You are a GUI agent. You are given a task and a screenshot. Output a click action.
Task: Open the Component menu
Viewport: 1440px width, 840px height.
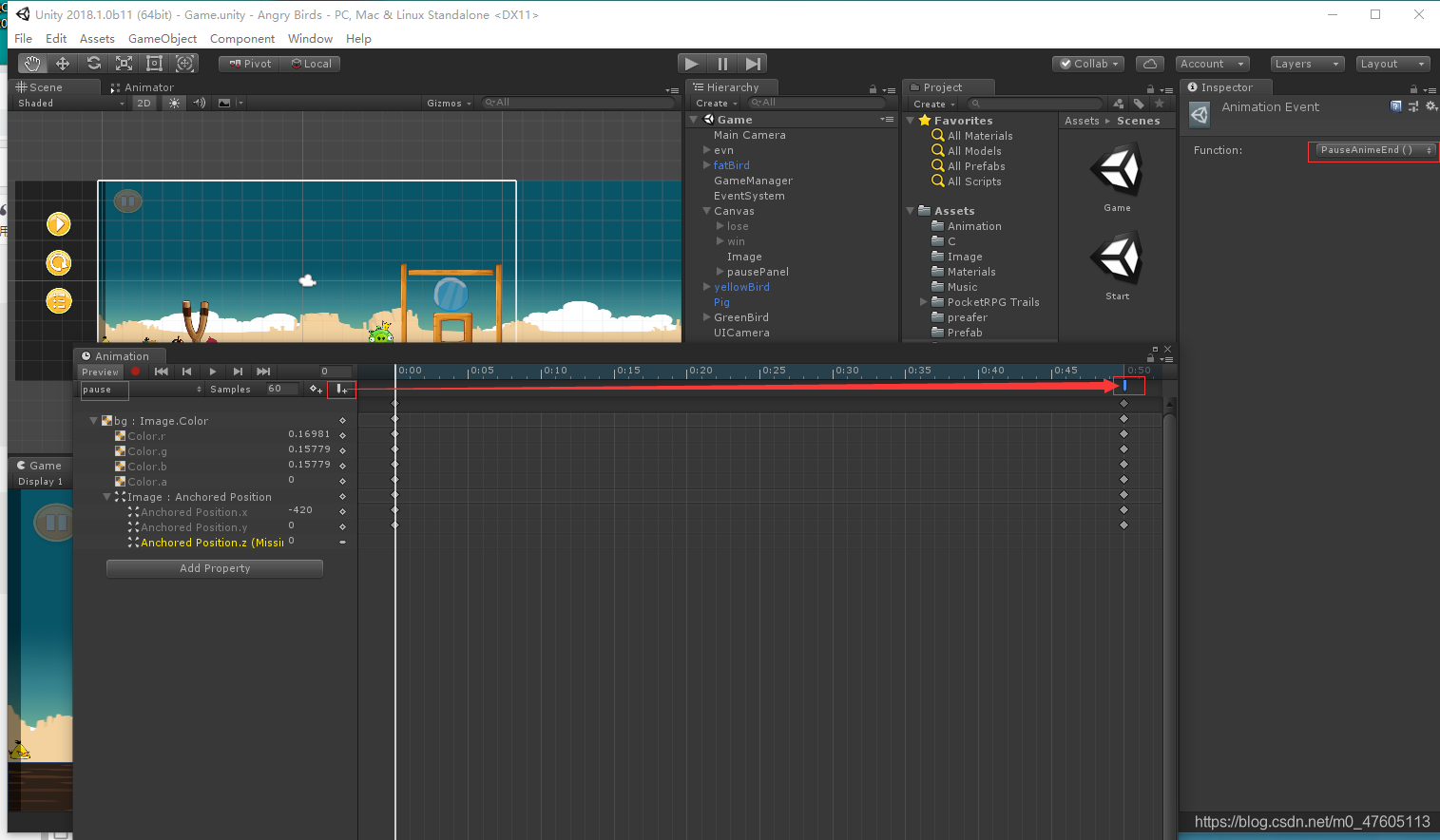(242, 39)
